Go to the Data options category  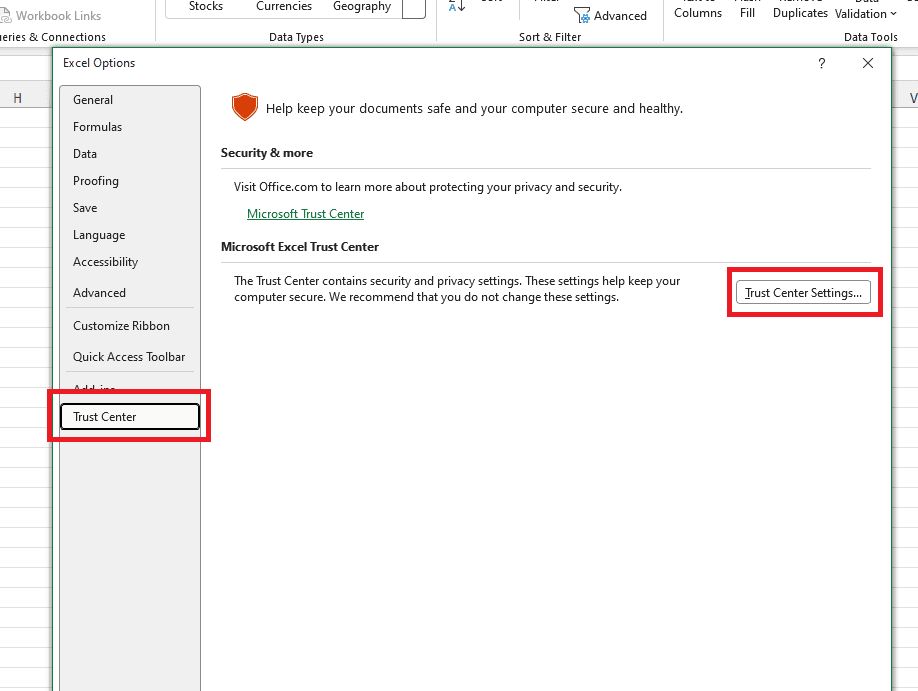(x=129, y=154)
